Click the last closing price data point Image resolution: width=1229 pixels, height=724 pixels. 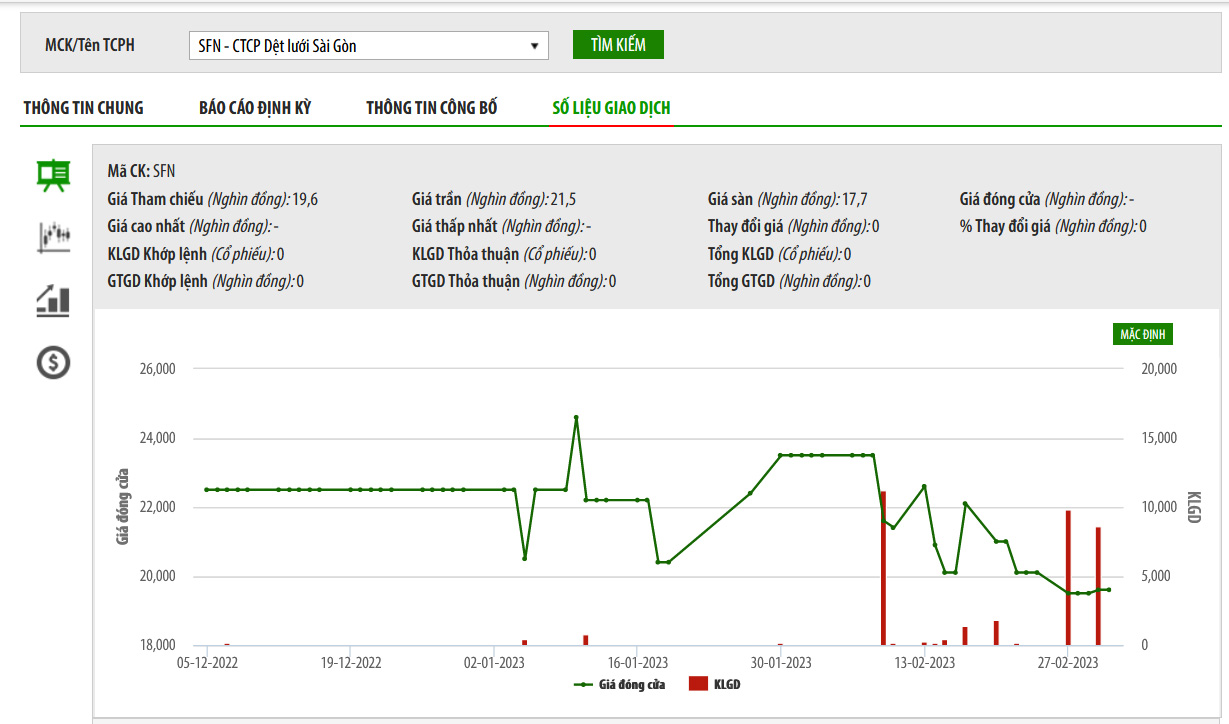[x=1108, y=589]
